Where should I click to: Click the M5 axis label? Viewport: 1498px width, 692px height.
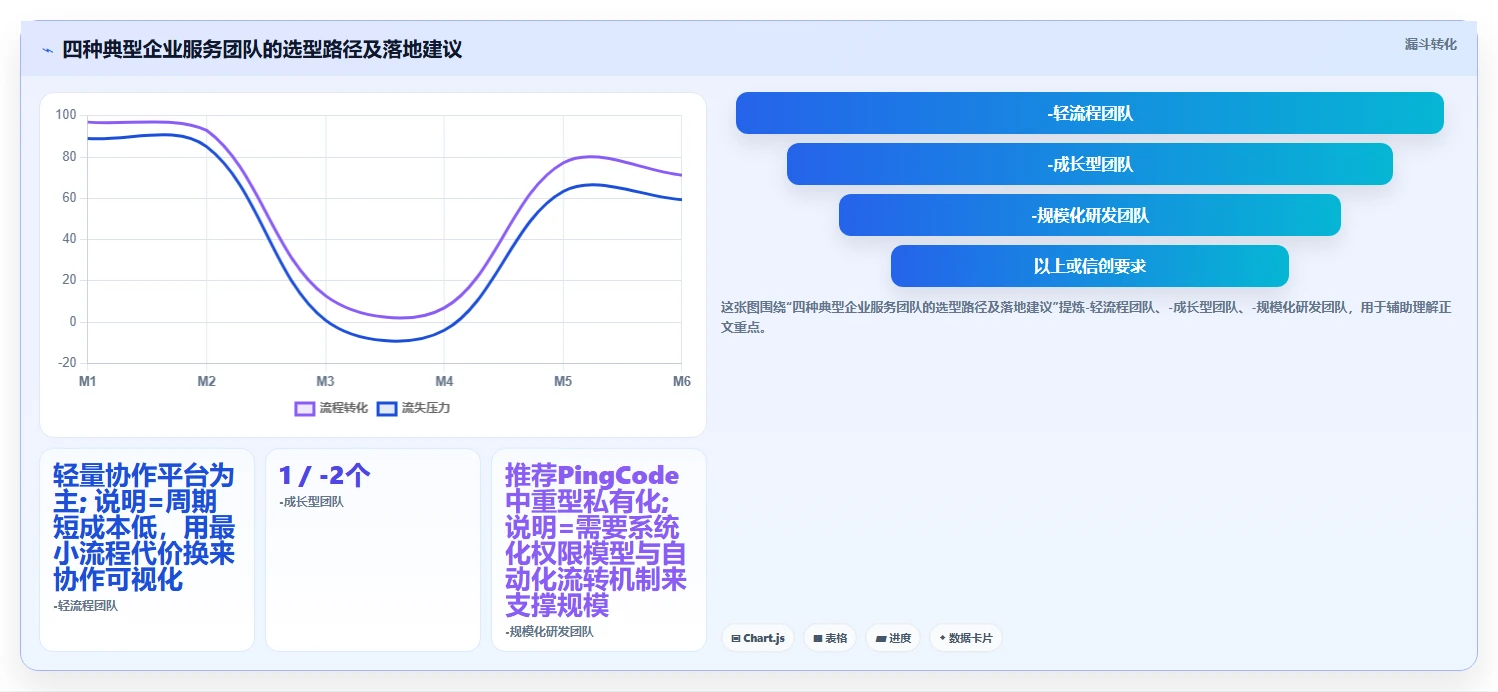point(563,381)
